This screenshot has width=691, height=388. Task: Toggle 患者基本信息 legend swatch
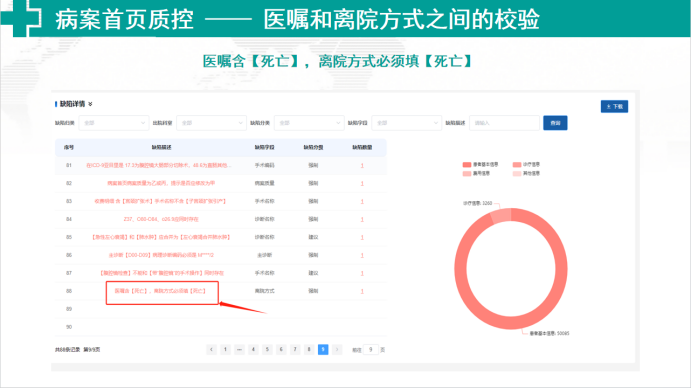[467, 164]
